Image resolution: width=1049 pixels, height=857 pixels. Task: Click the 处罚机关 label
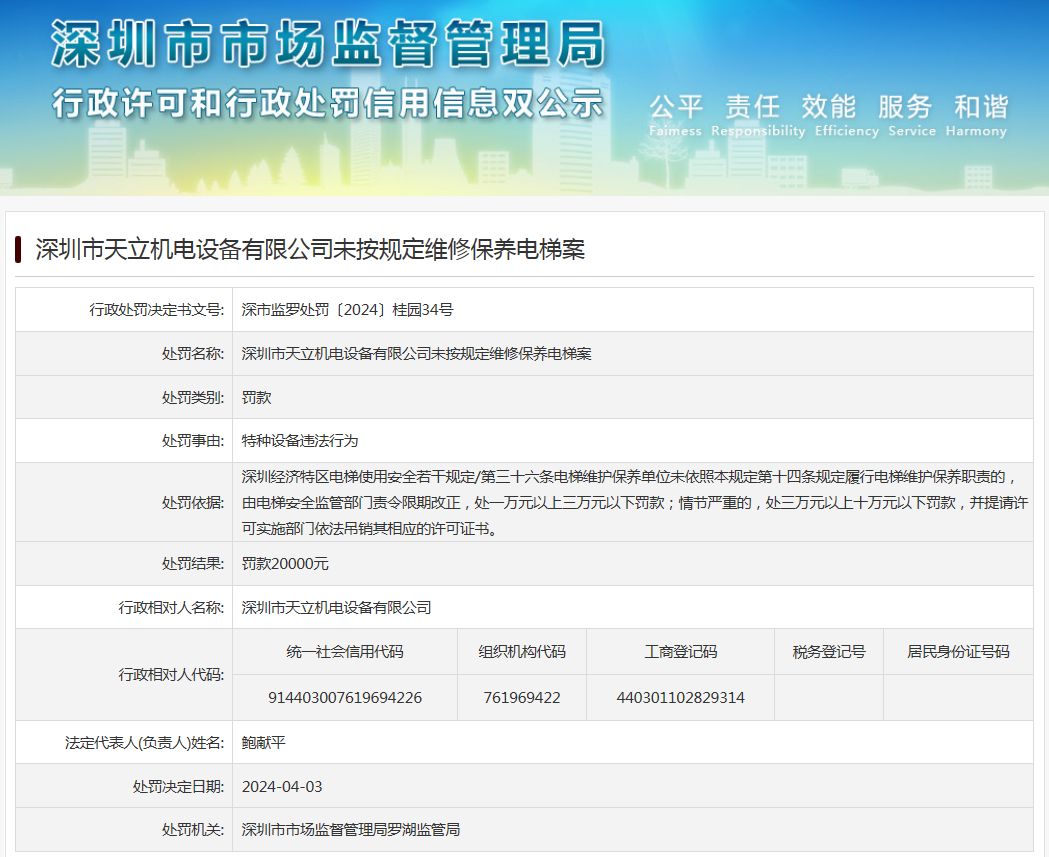click(x=193, y=830)
